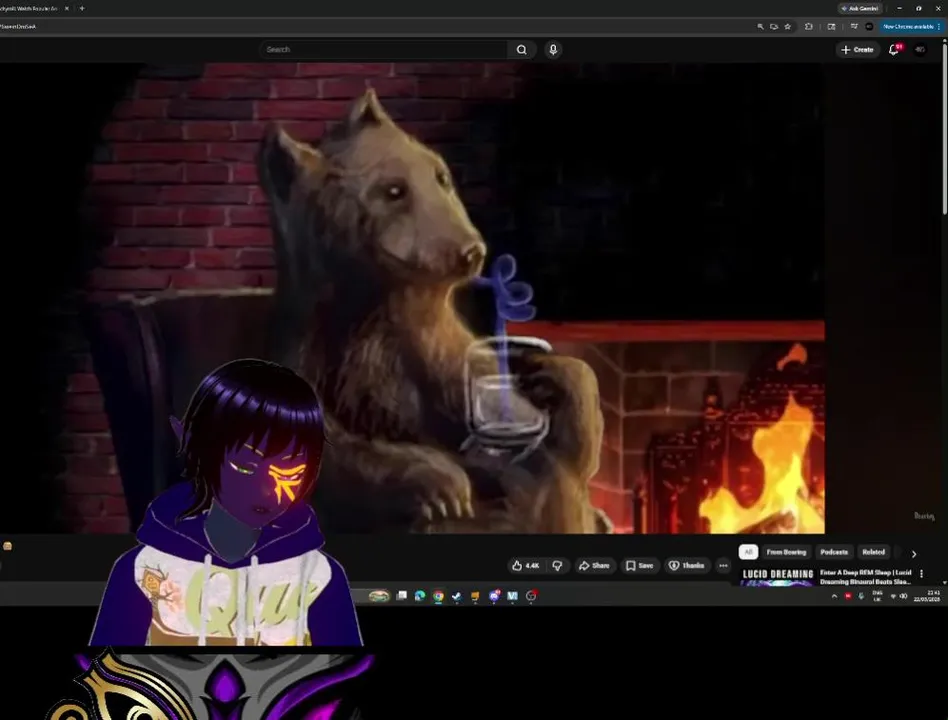The height and width of the screenshot is (720, 948).
Task: Open the orange app on taskbar
Action: pyautogui.click(x=475, y=596)
